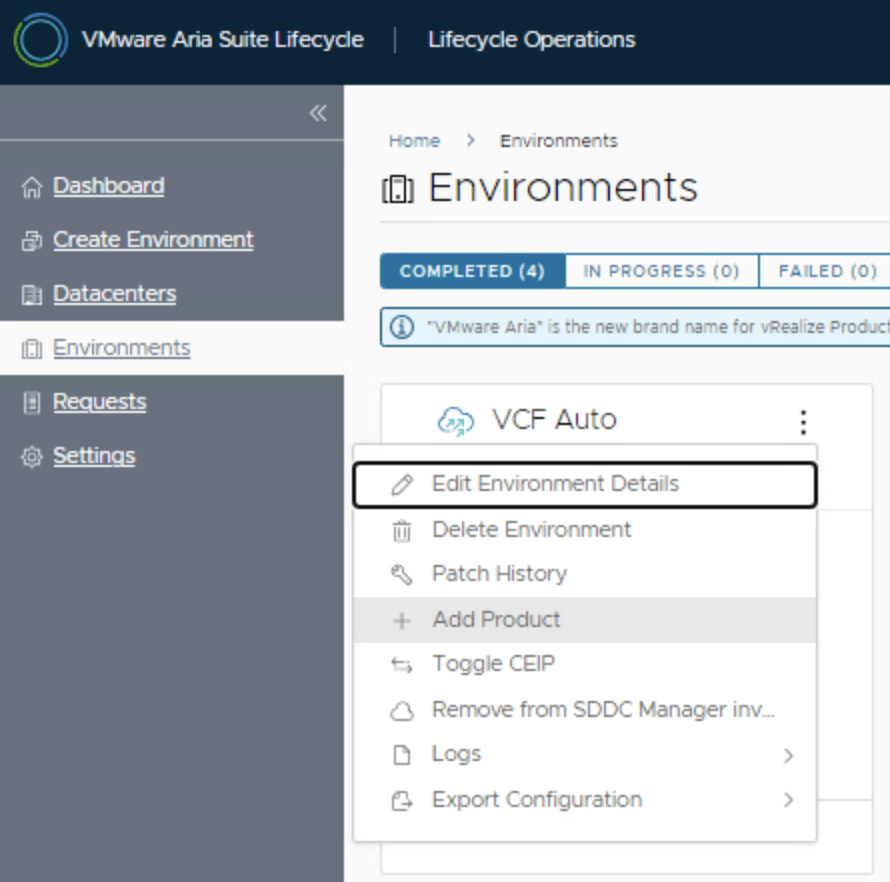Click the VMware Aria Suite Lifecycle logo
890x882 pixels.
40,41
